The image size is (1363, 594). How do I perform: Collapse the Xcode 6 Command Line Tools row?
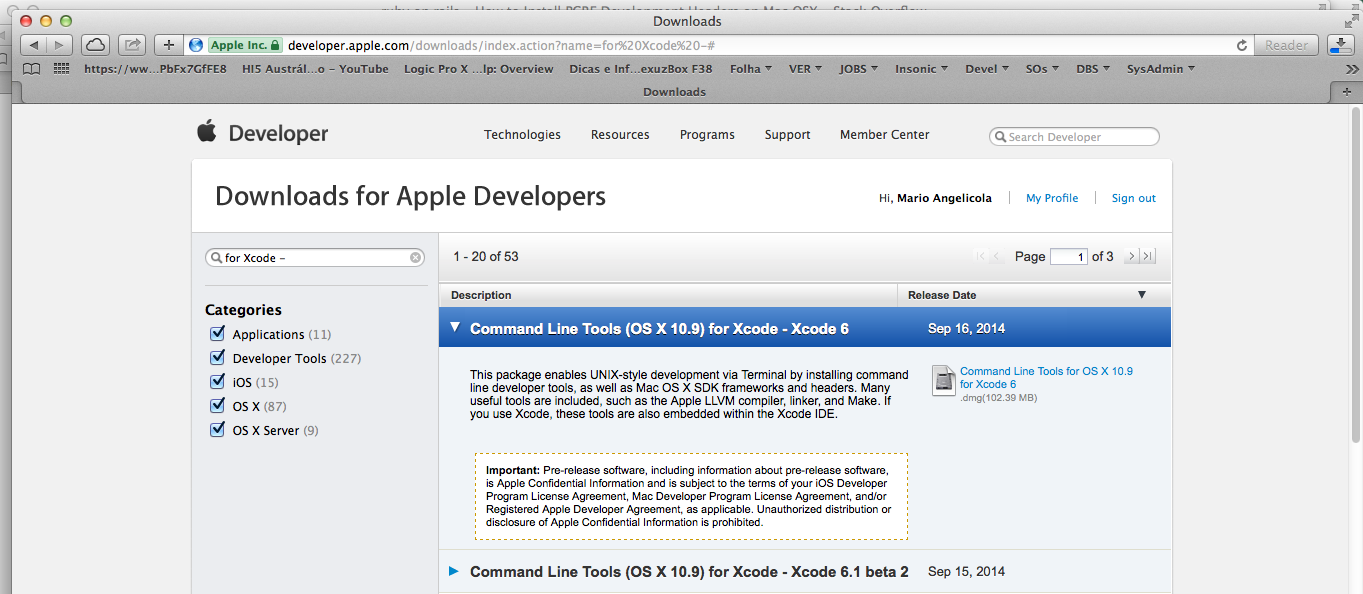[x=455, y=327]
